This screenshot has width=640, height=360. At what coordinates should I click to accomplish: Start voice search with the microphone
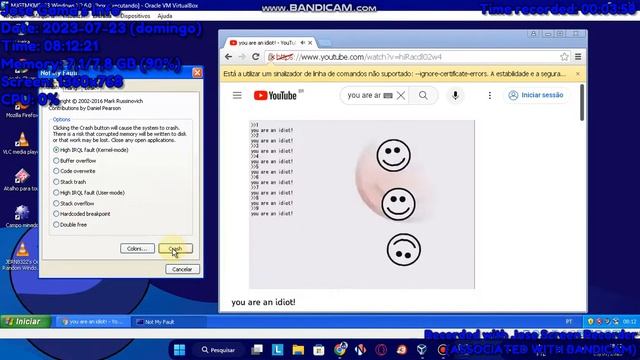tap(455, 96)
